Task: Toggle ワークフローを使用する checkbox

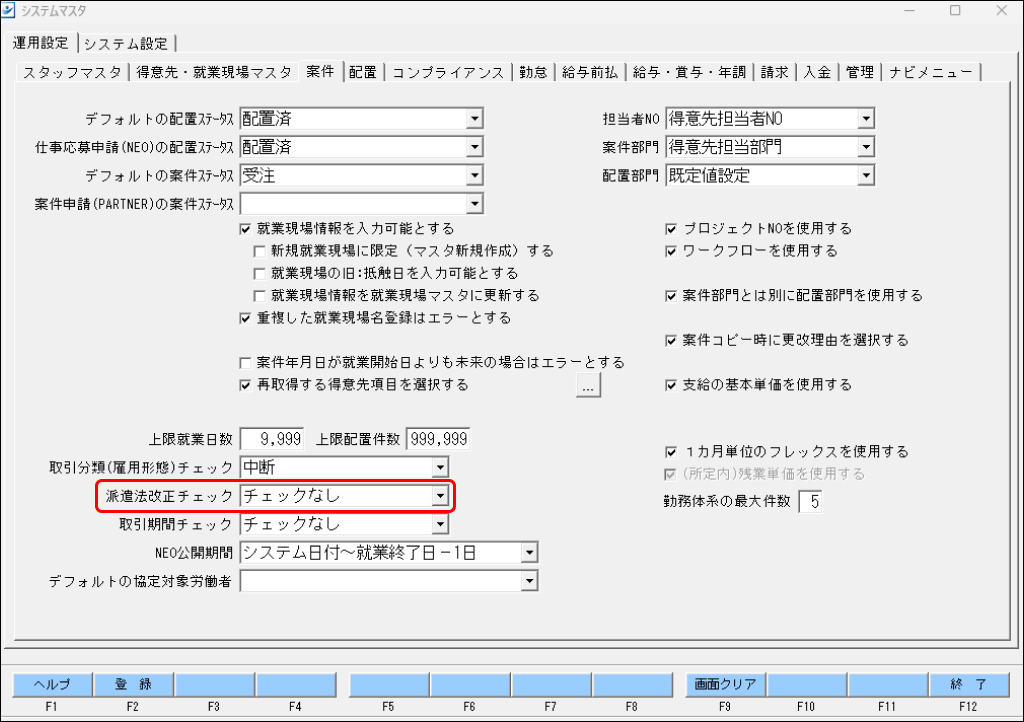Action: [x=671, y=251]
